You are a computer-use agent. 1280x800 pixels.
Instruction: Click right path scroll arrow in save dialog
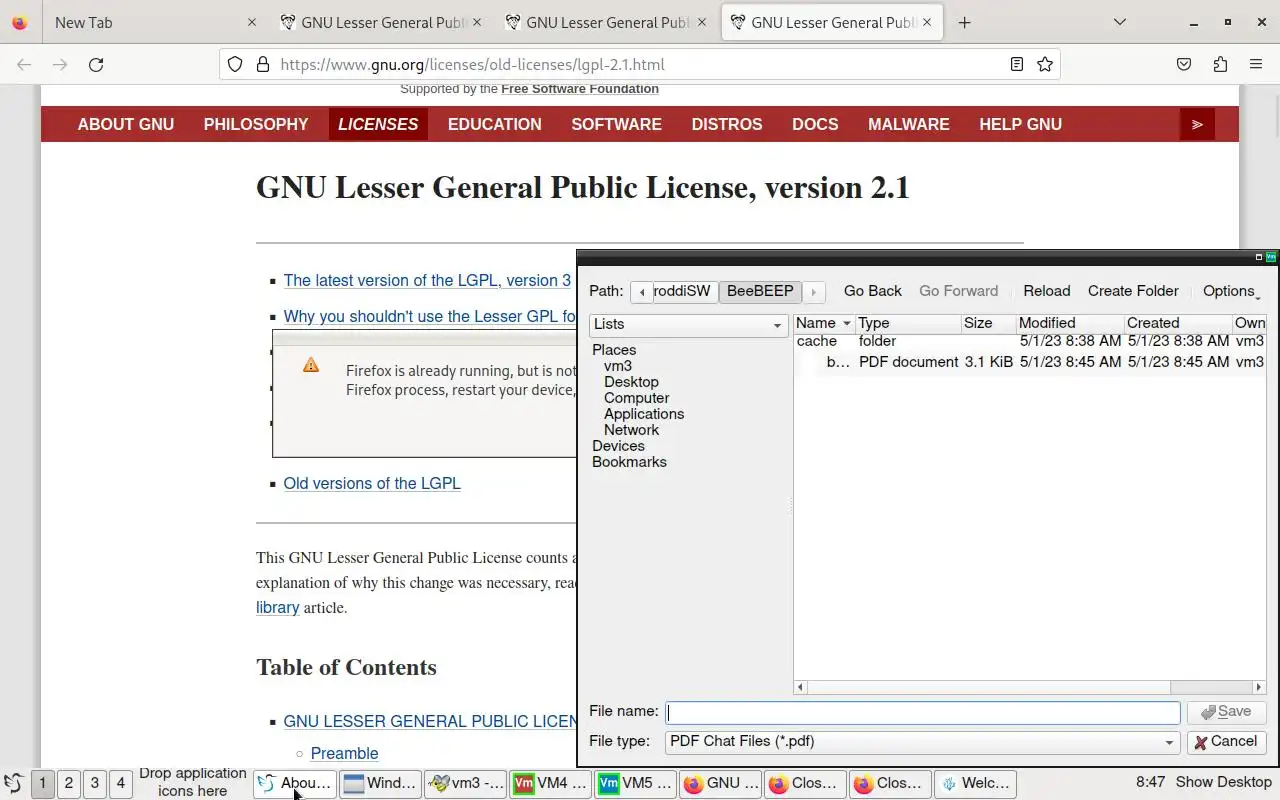(814, 292)
